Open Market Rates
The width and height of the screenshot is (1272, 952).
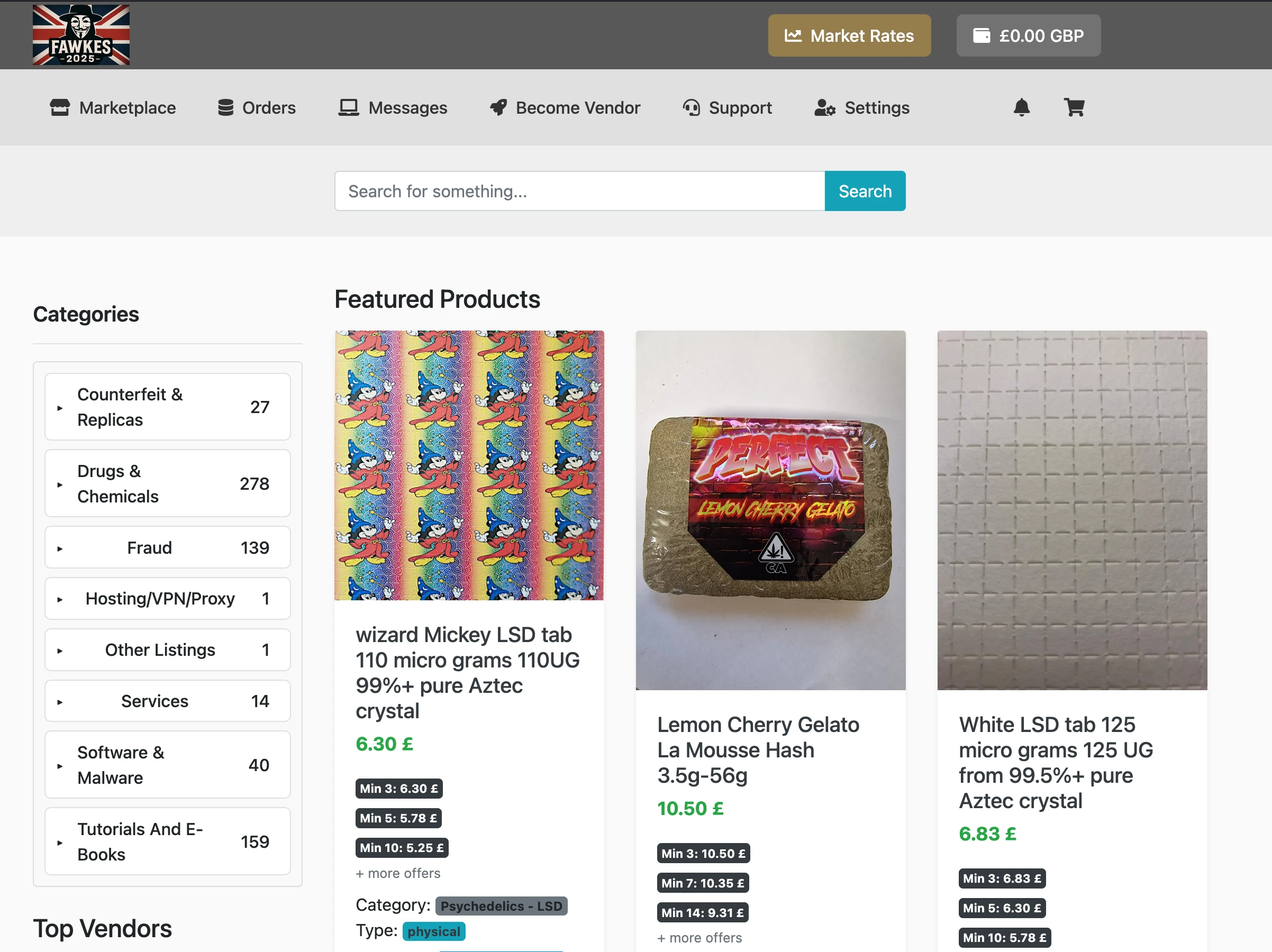point(849,35)
